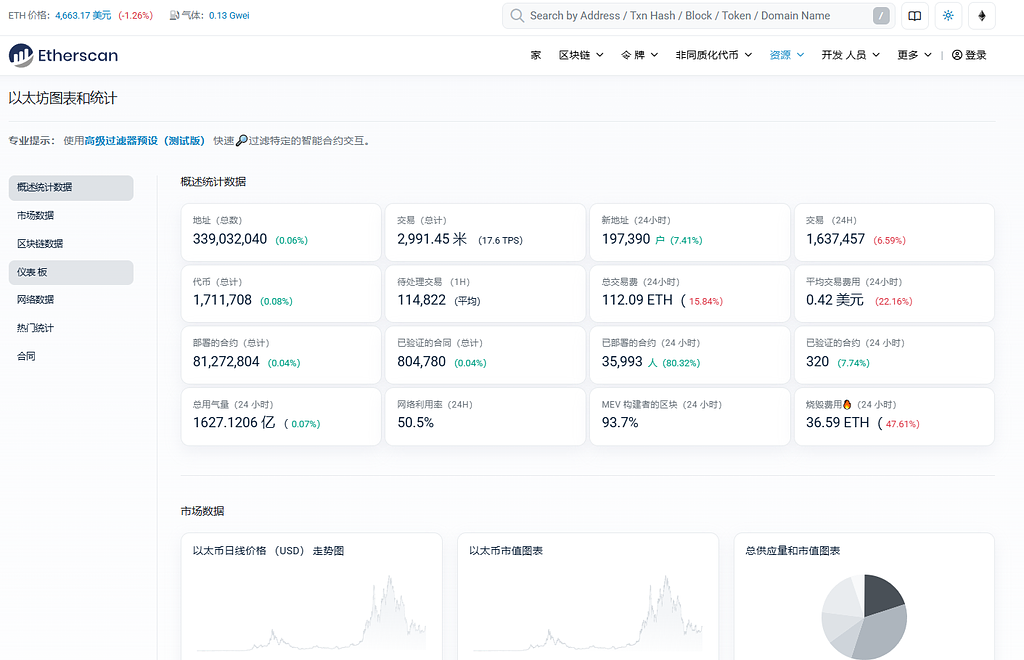Viewport: 1024px width, 660px height.
Task: Open the 高级过滤器预设 link
Action: pos(145,141)
